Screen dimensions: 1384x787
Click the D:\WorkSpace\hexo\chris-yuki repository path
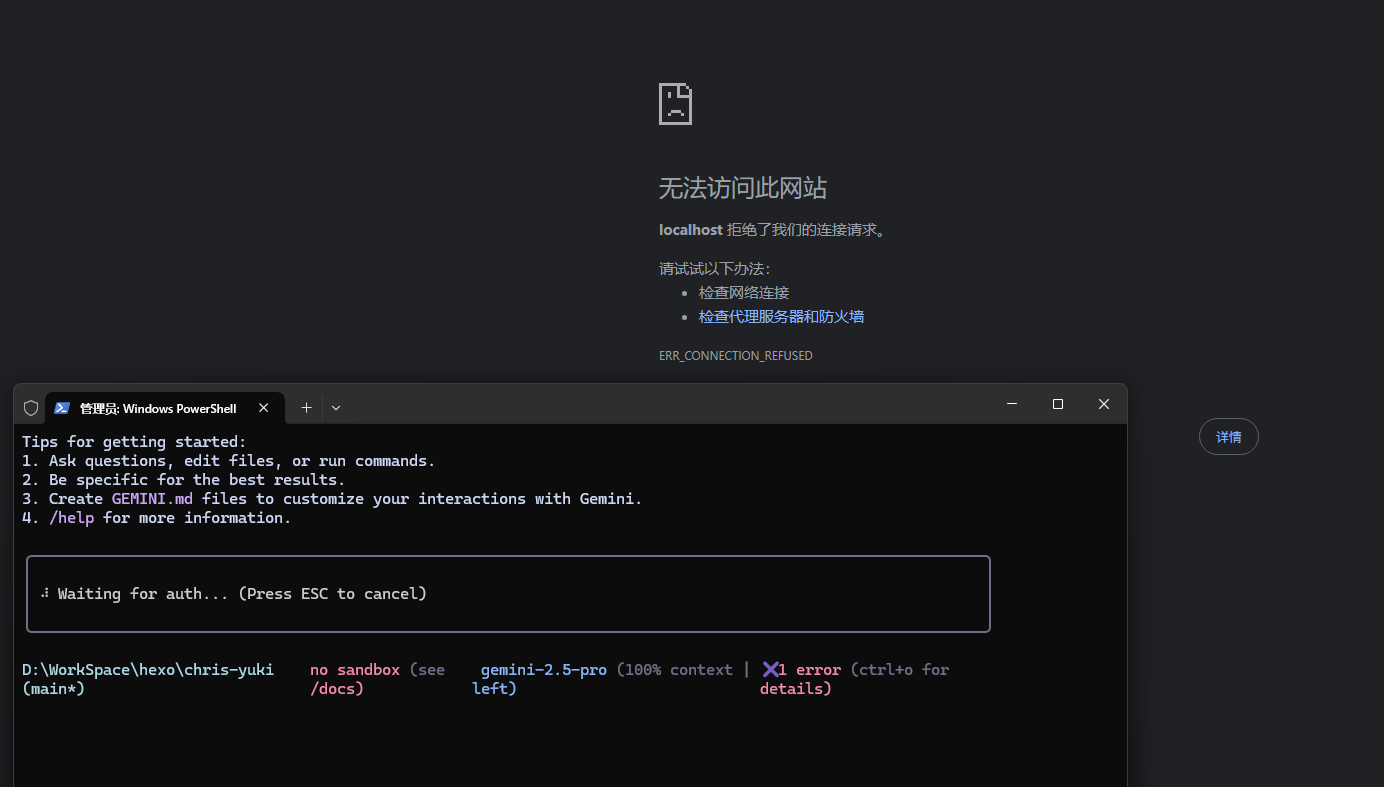(x=147, y=669)
